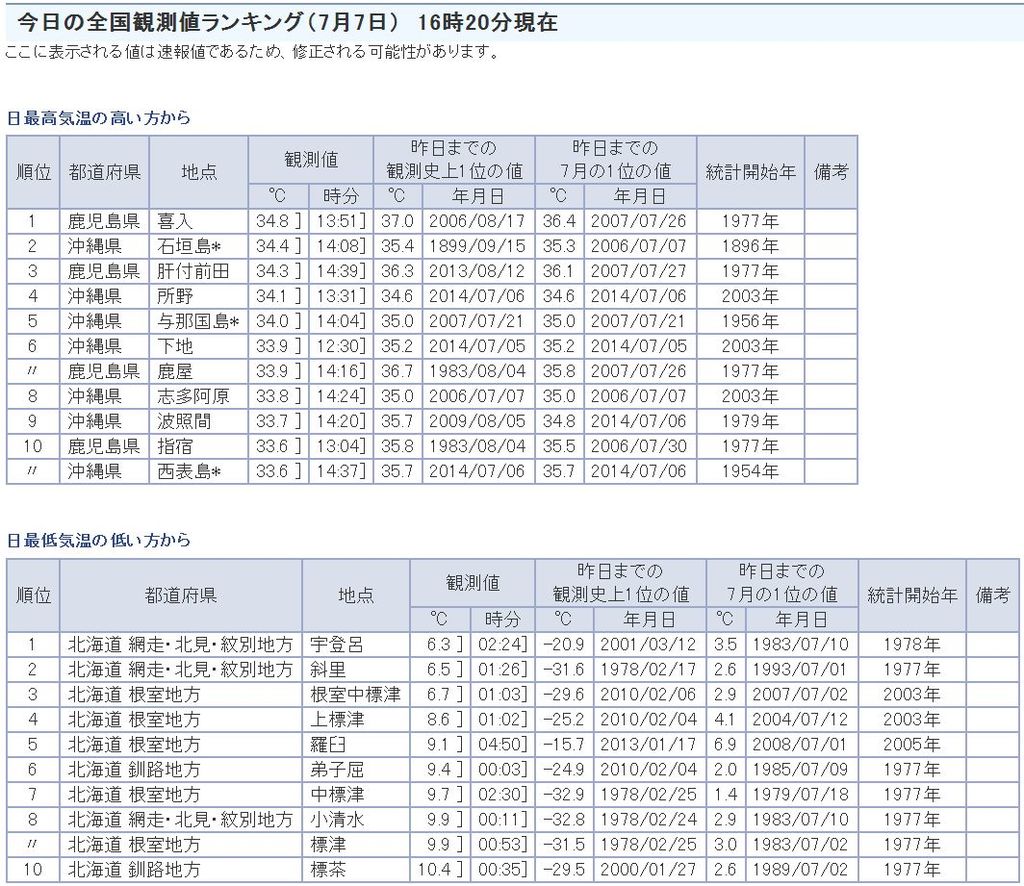Screen dimensions: 1024x886
Task: Select the 日最低気温の低い方から section heading
Action: click(98, 541)
